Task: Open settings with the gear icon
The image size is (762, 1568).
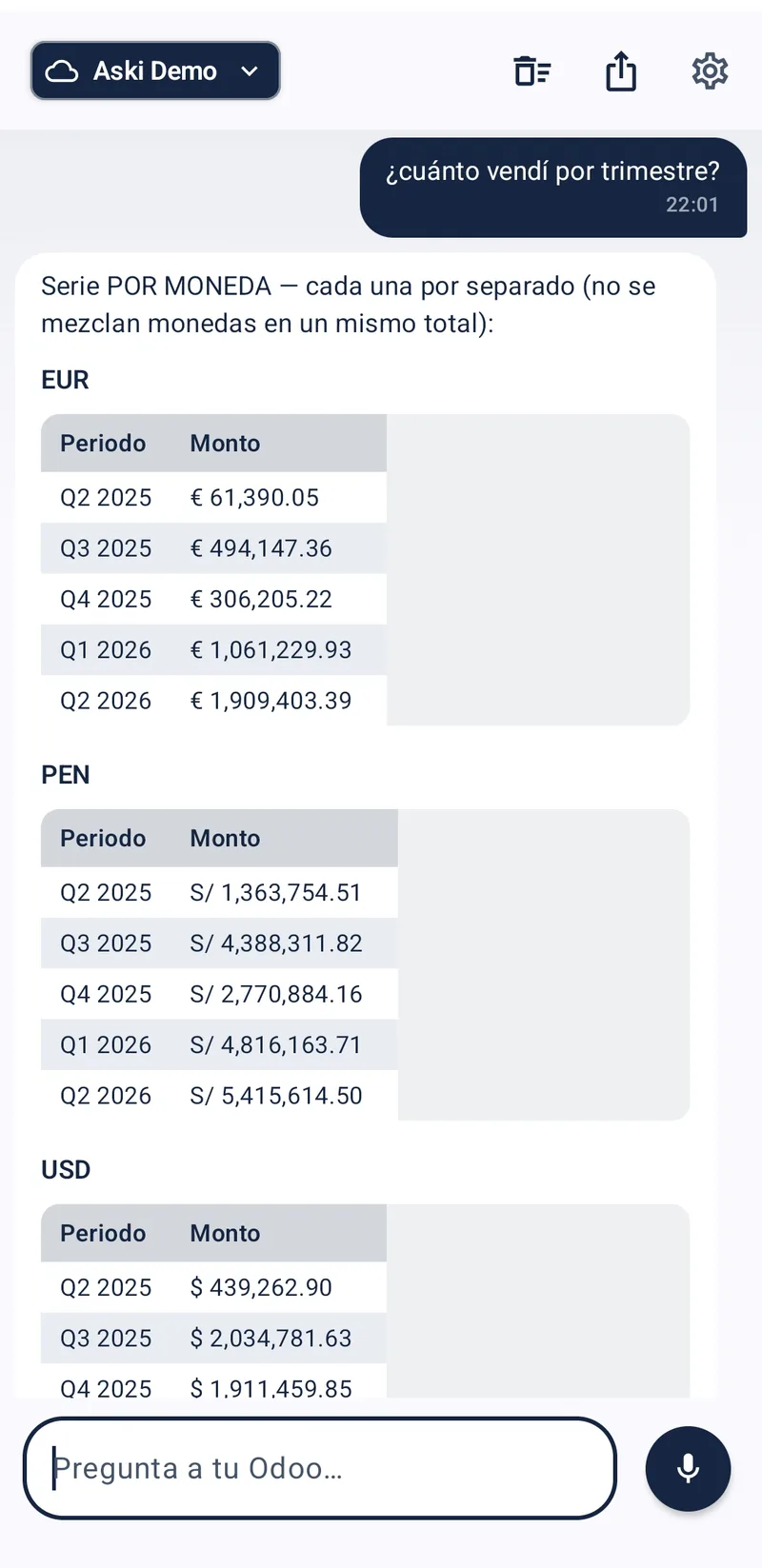Action: point(710,71)
